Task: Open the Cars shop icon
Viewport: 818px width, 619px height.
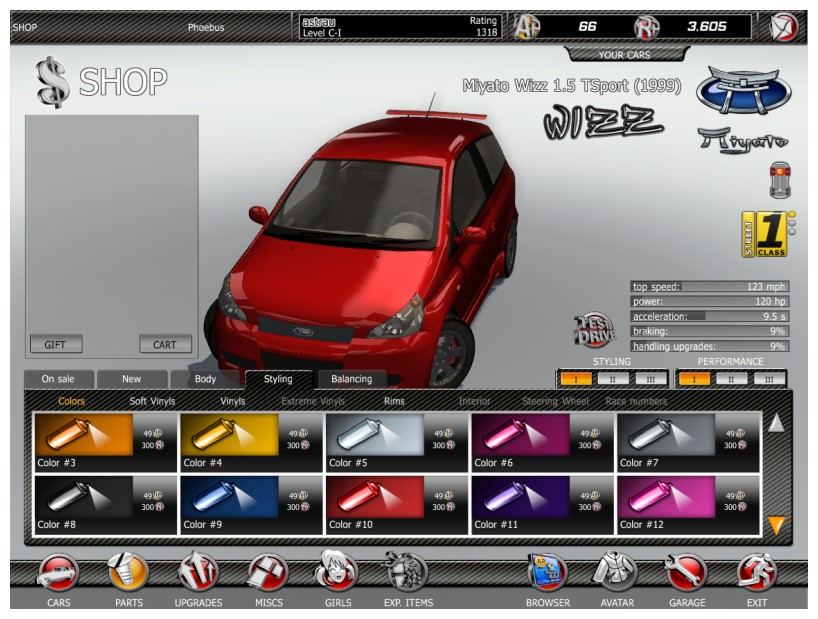Action: point(58,575)
